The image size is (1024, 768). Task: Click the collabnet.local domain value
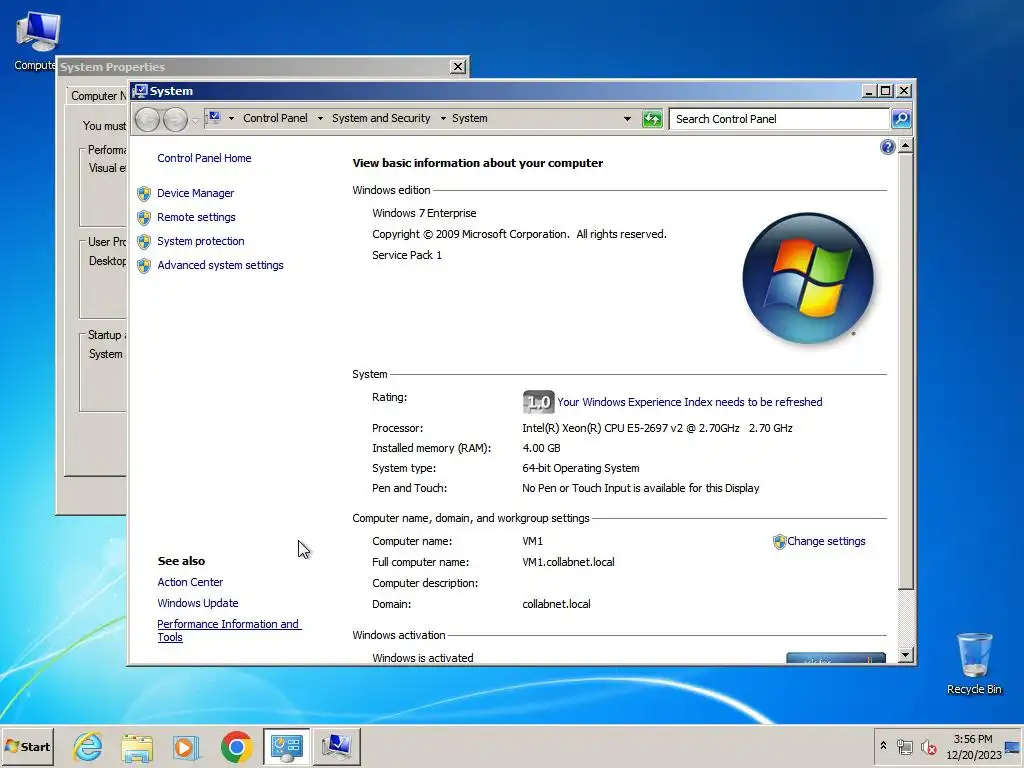(556, 605)
